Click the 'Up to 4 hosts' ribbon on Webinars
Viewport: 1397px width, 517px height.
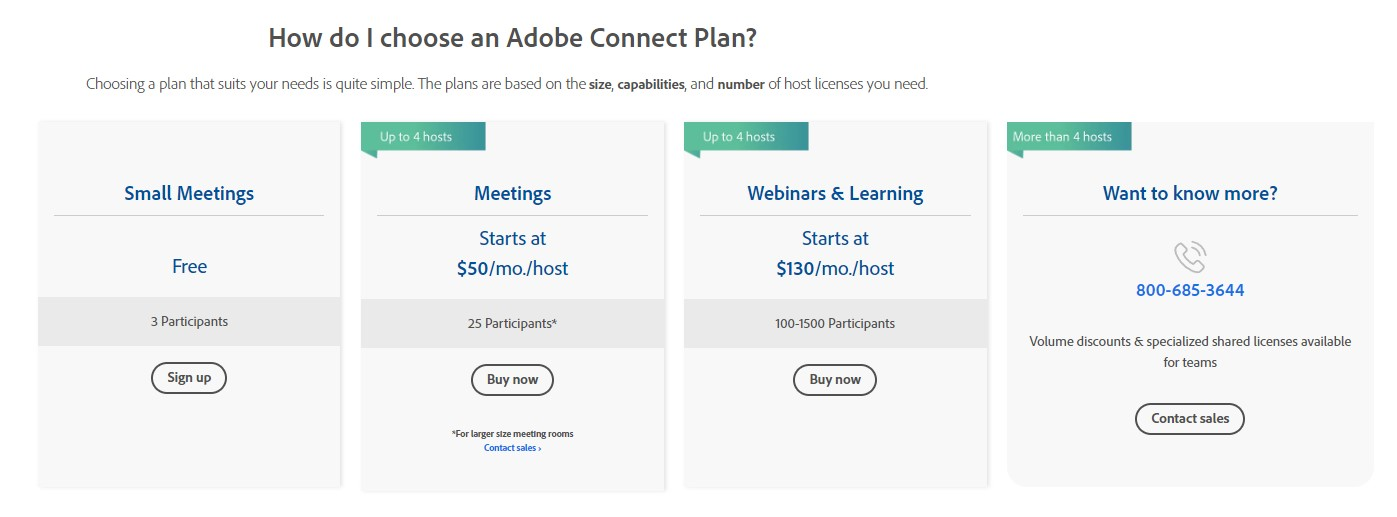(746, 138)
